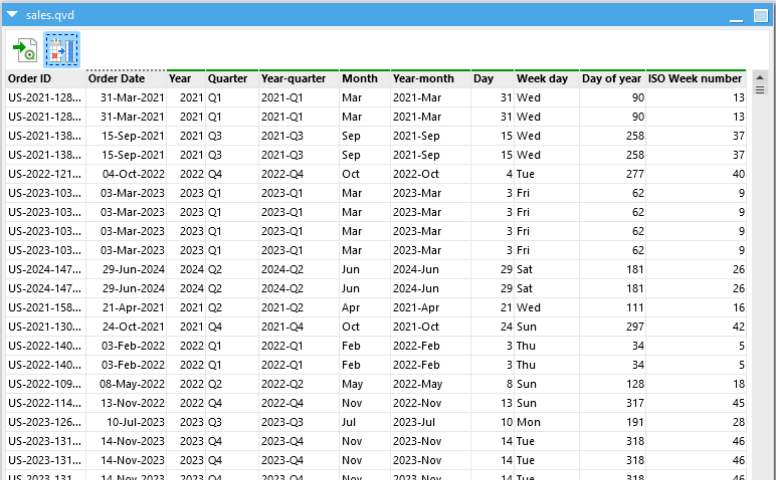Click the Jul month cell
Screen dimensions: 776x480
click(x=365, y=423)
